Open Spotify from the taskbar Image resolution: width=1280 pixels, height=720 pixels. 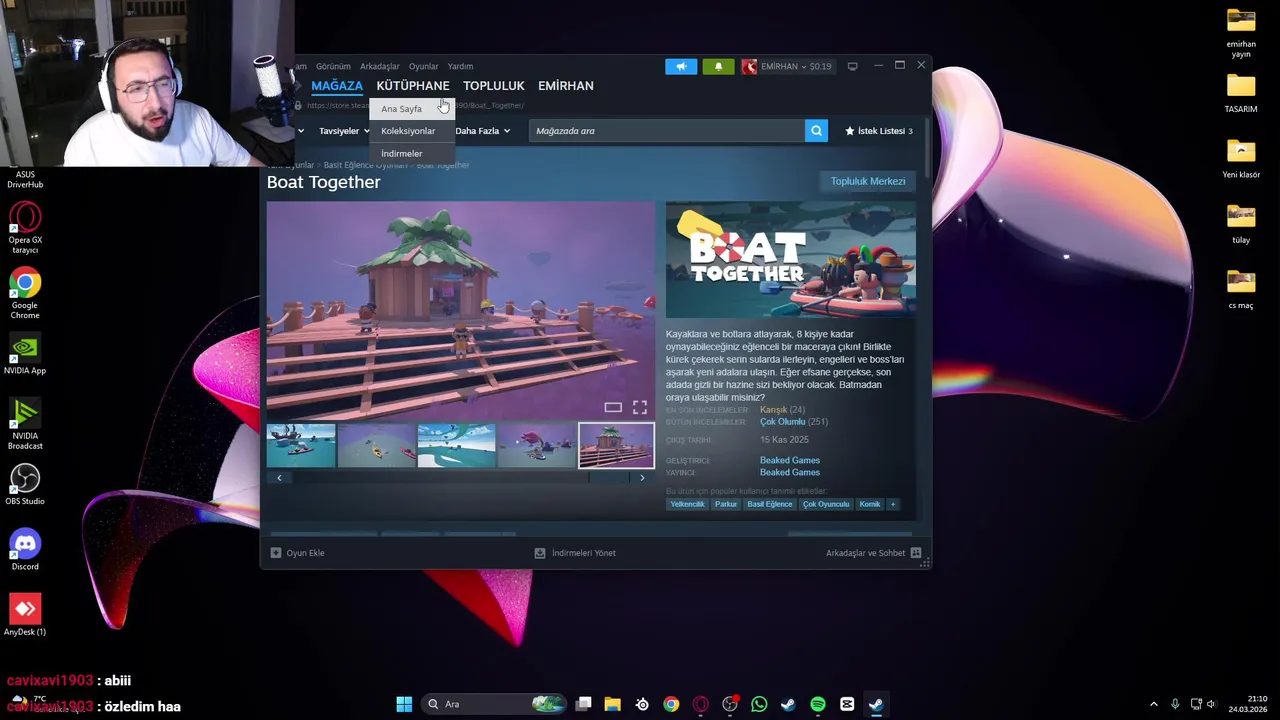click(x=817, y=704)
